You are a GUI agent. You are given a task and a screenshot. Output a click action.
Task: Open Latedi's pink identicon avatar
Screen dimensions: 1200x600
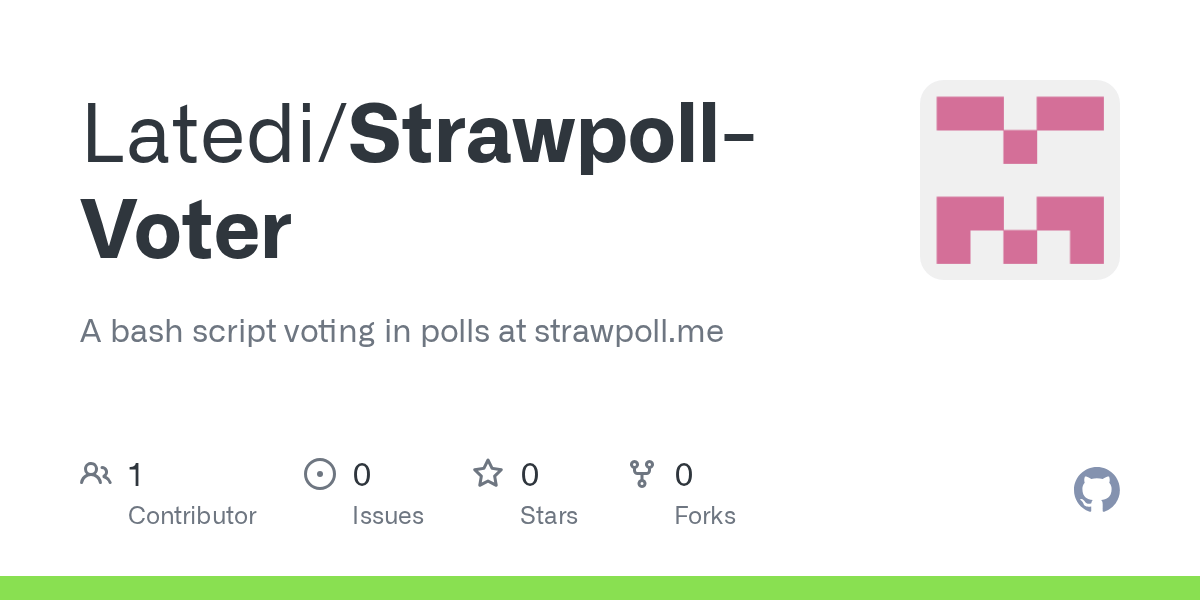coord(1019,180)
